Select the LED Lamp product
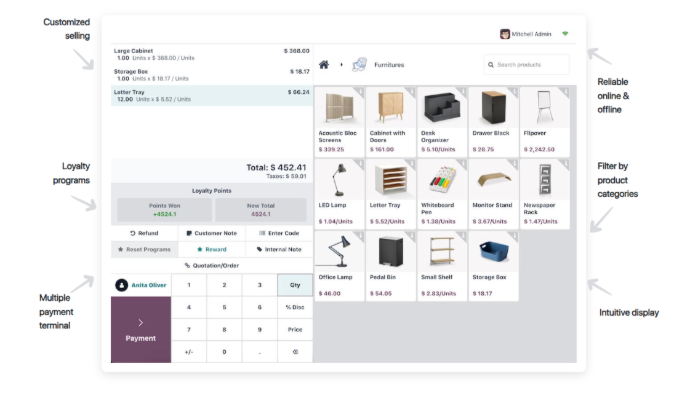The image size is (690, 395). pos(339,194)
